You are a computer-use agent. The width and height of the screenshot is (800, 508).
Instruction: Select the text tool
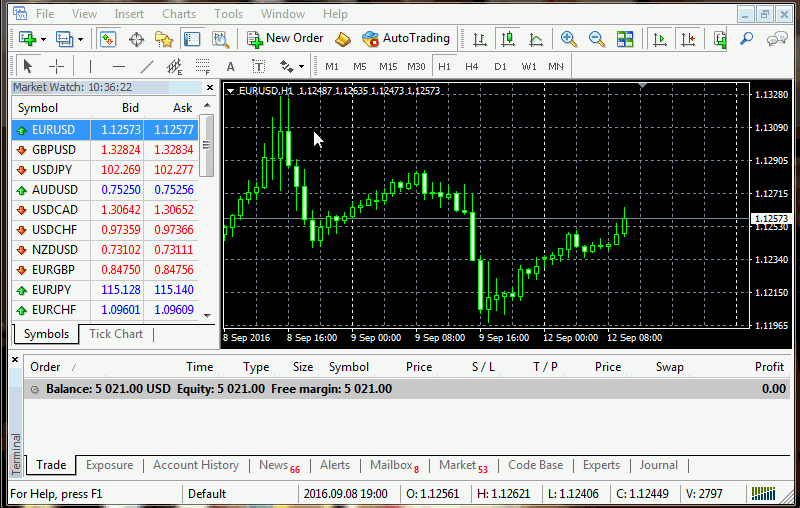pos(231,67)
